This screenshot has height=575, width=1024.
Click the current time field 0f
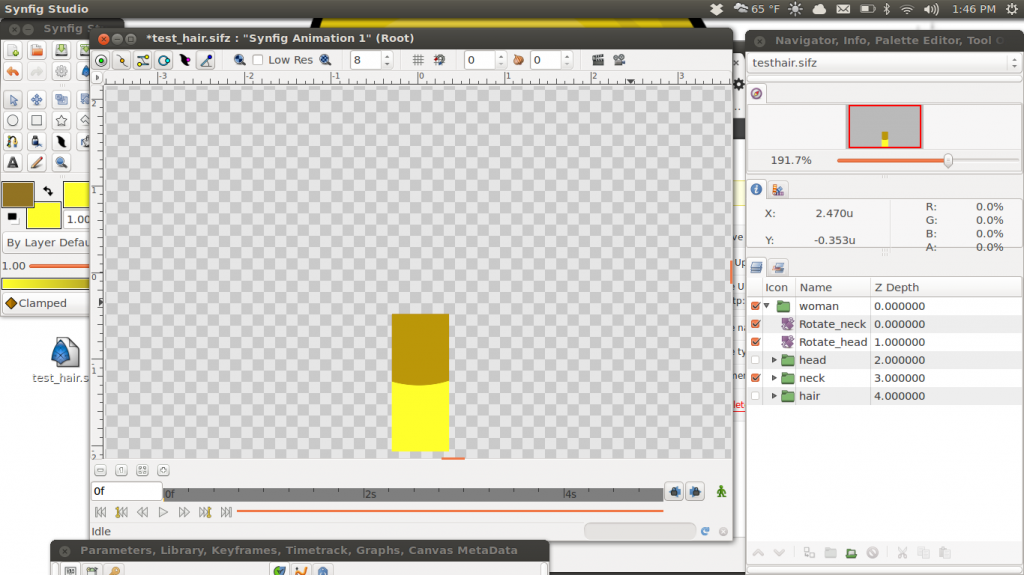[x=127, y=491]
